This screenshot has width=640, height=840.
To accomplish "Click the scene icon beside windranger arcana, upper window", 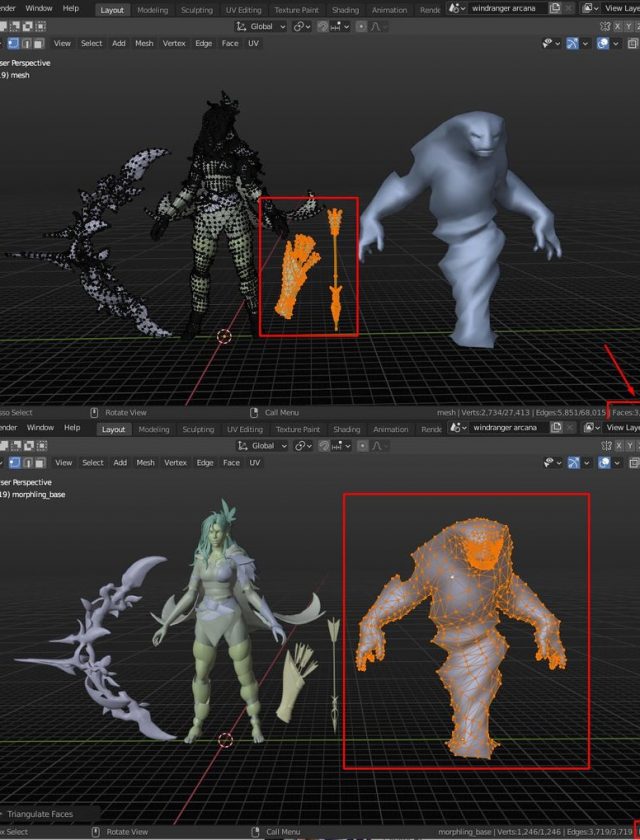I will pyautogui.click(x=457, y=8).
